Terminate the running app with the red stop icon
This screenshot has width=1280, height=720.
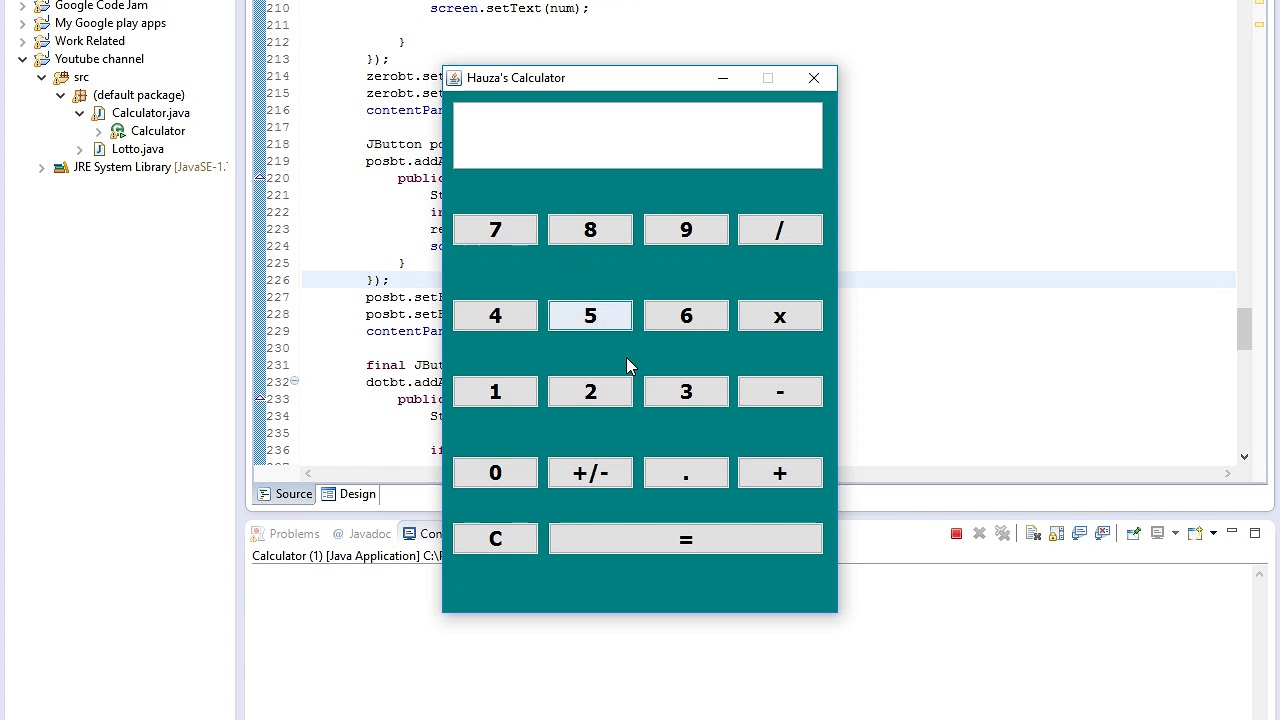pos(956,534)
